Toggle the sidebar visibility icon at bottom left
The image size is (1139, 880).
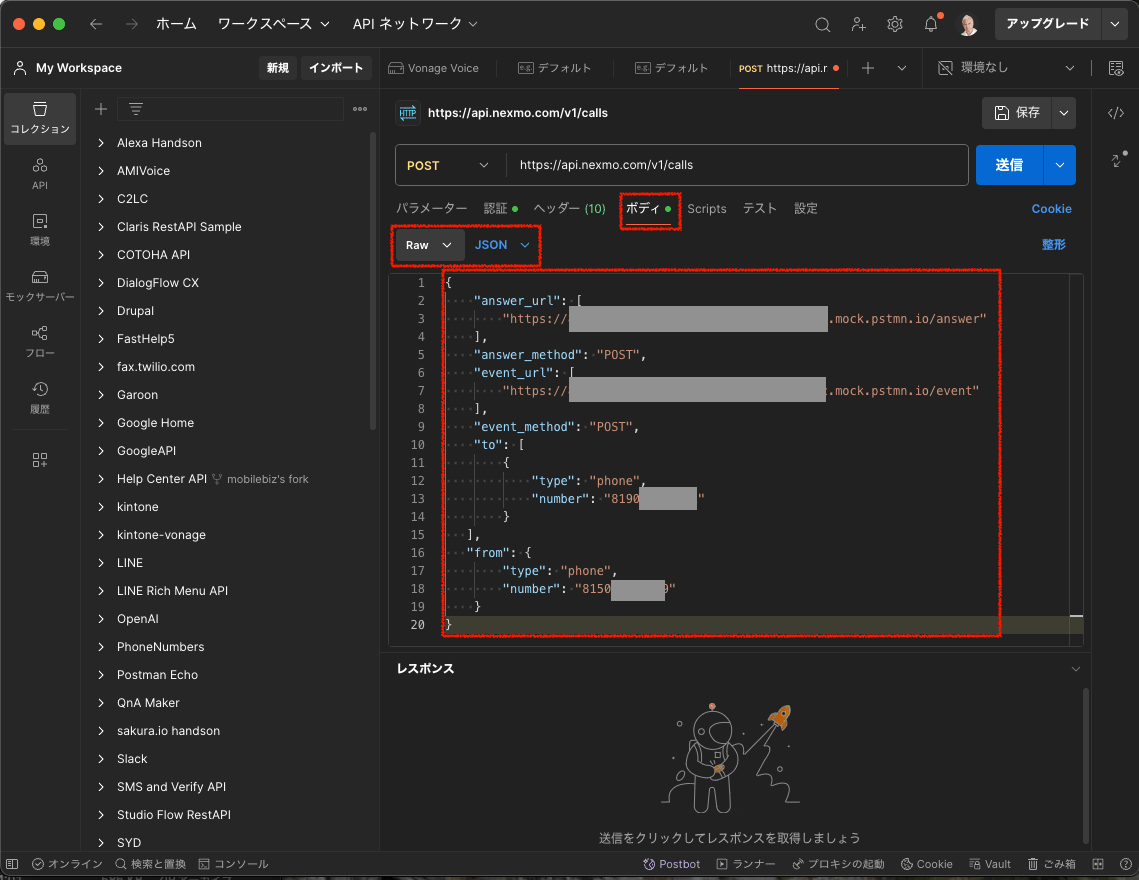click(x=12, y=864)
